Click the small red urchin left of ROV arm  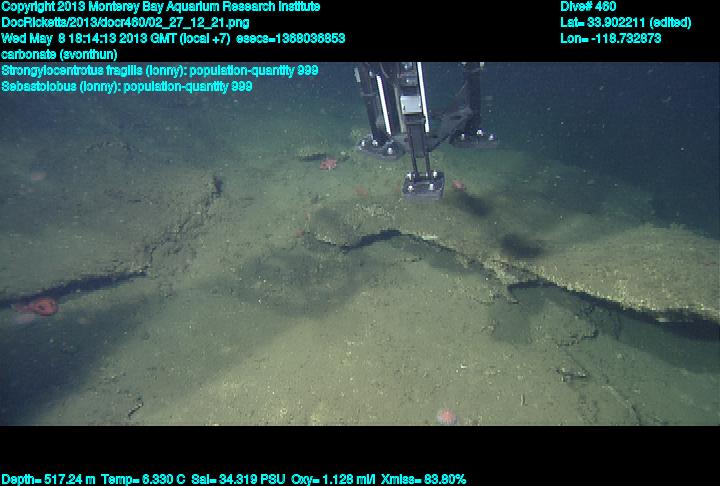tap(327, 162)
